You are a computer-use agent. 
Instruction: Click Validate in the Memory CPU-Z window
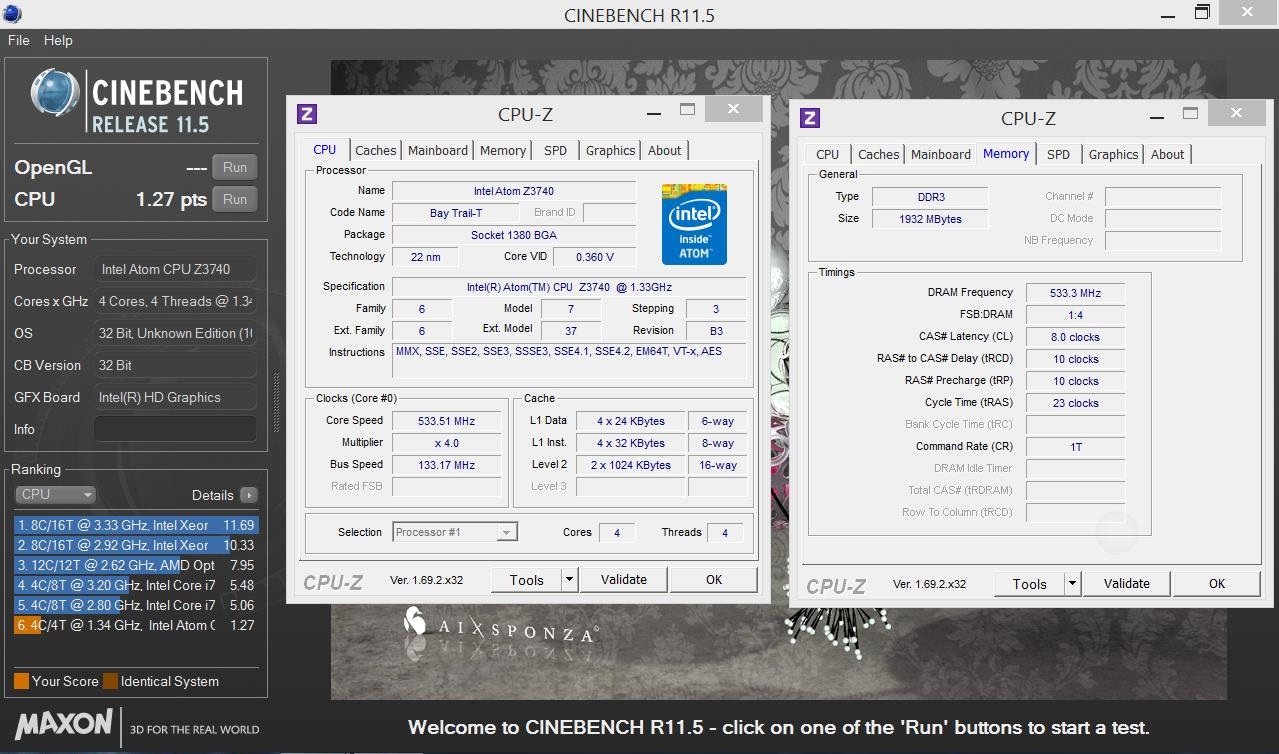[1127, 583]
